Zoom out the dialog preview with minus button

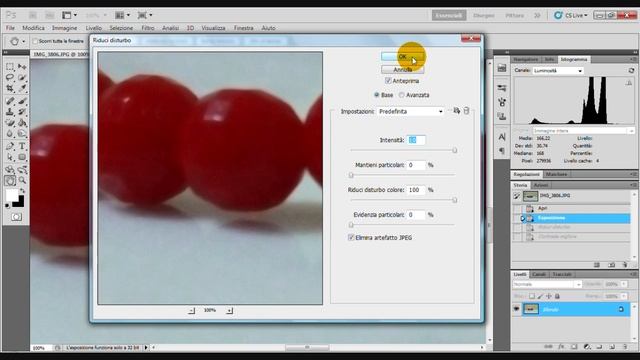click(x=191, y=311)
